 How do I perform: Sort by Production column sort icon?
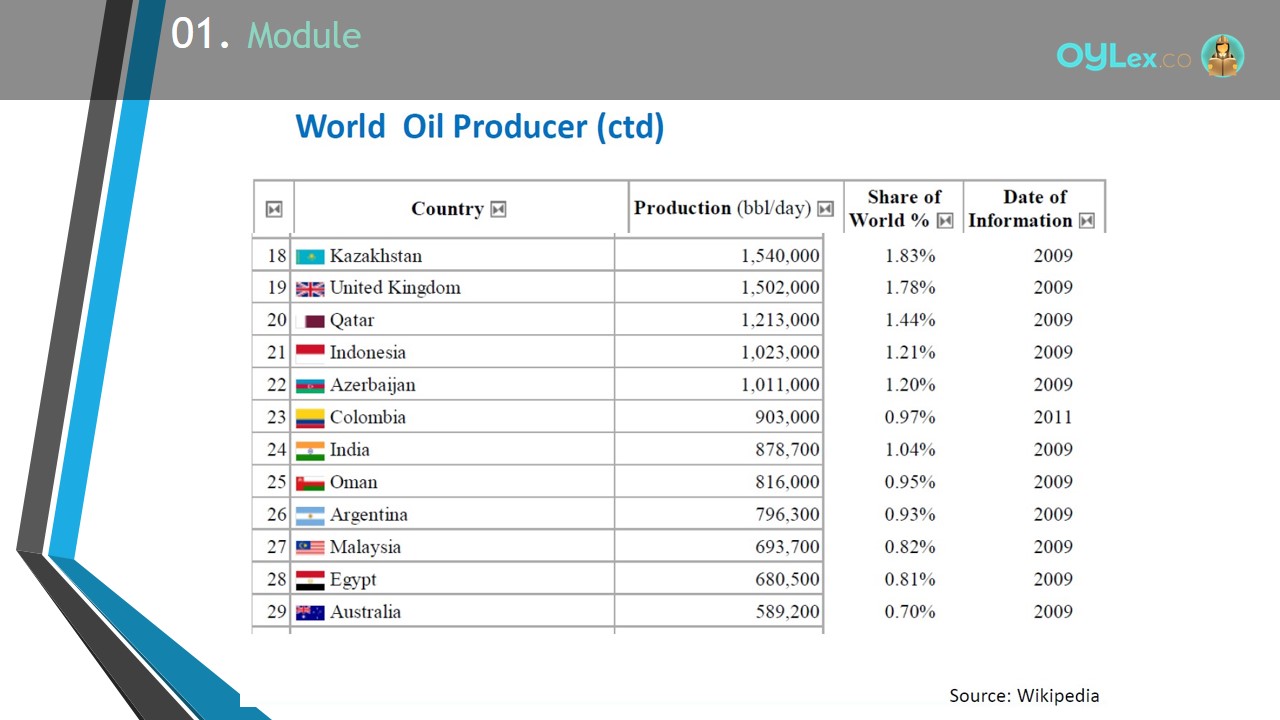click(825, 209)
